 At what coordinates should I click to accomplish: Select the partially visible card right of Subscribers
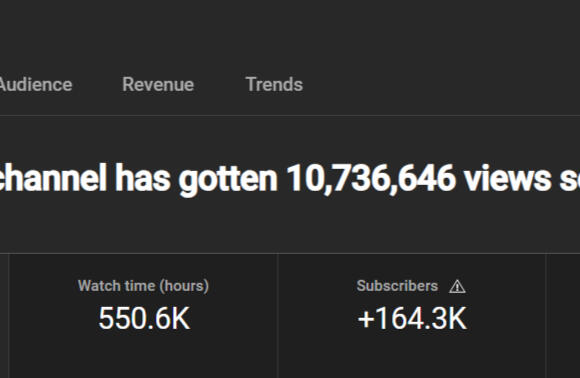coord(563,316)
